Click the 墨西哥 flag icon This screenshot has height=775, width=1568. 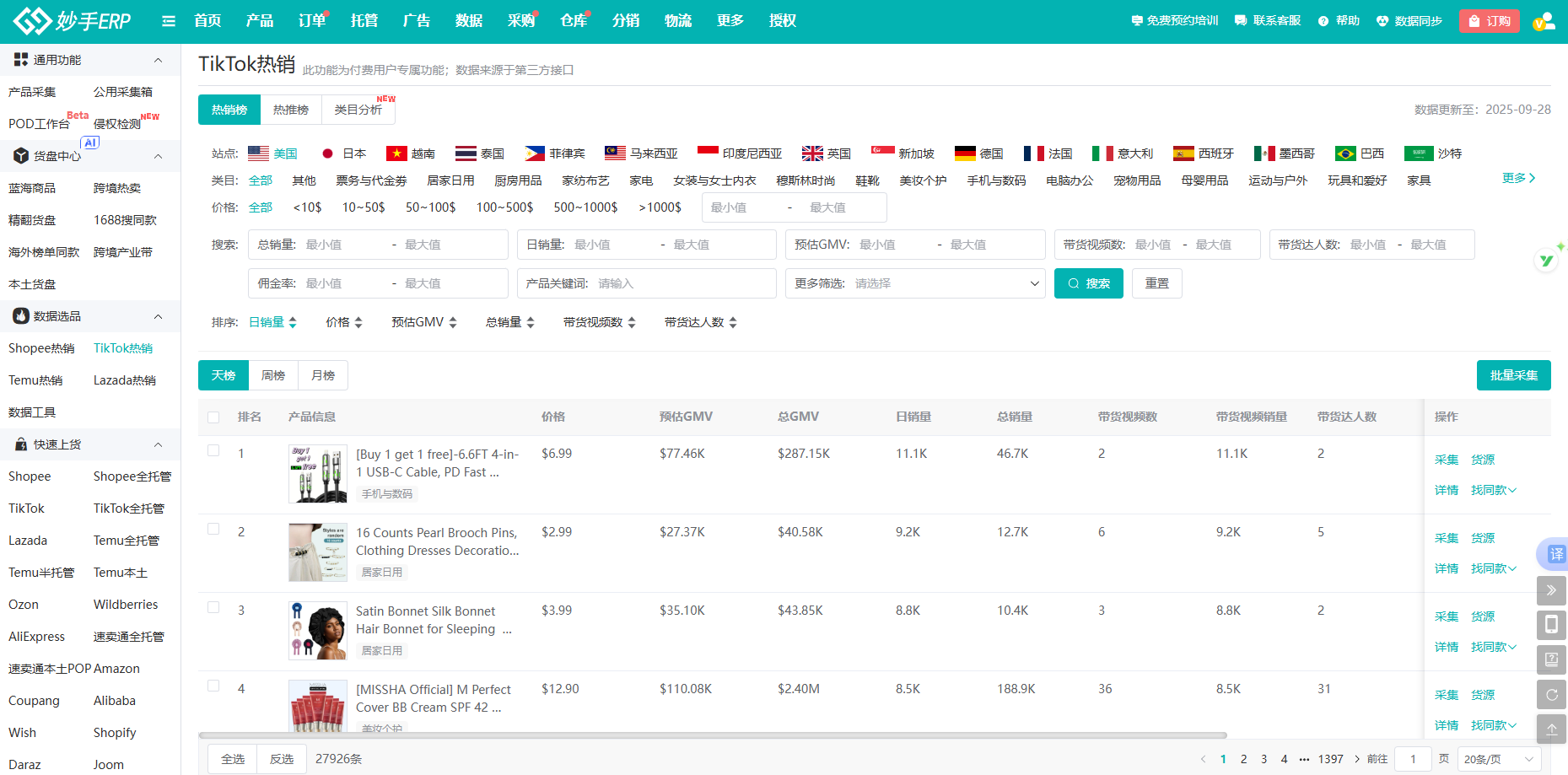[x=1264, y=153]
